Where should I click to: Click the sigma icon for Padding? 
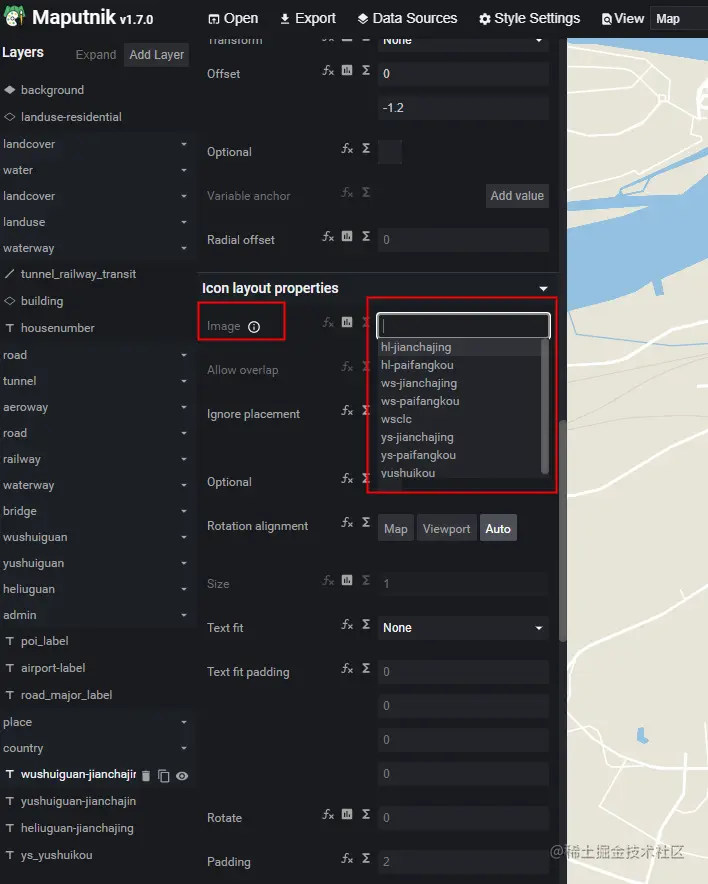(x=366, y=858)
